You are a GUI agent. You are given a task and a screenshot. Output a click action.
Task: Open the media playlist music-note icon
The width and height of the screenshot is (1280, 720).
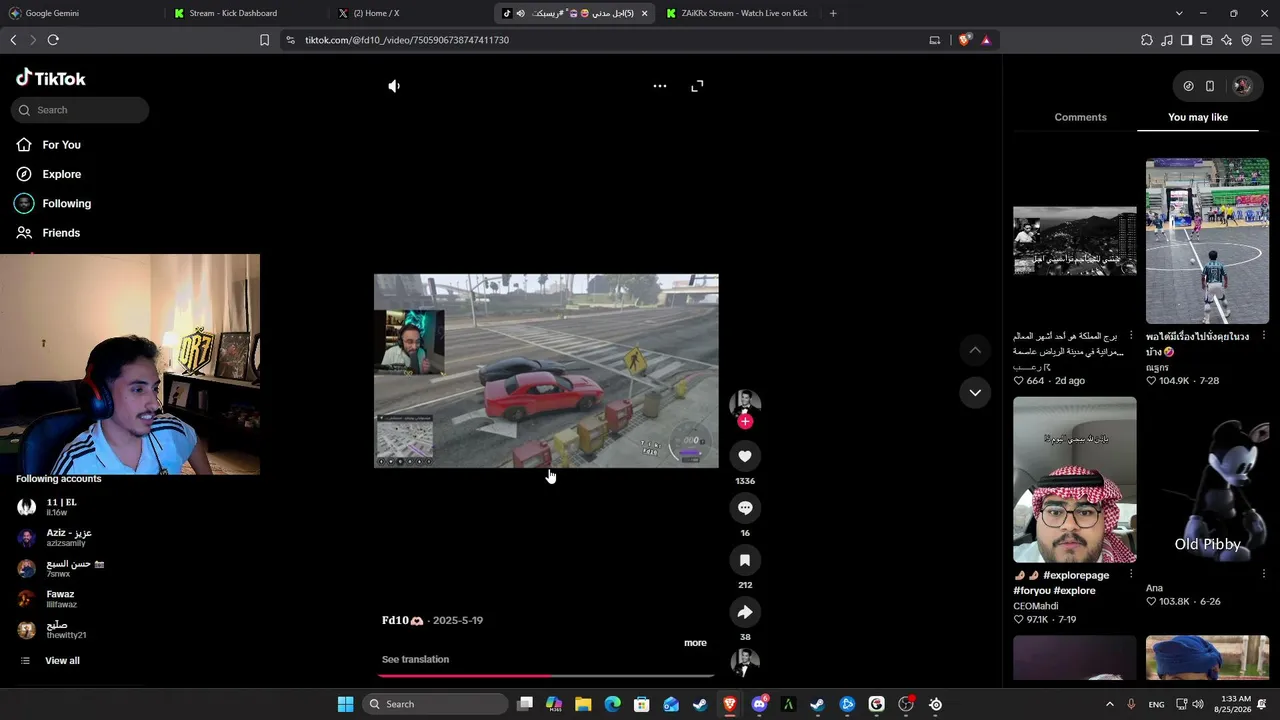pyautogui.click(x=1167, y=40)
